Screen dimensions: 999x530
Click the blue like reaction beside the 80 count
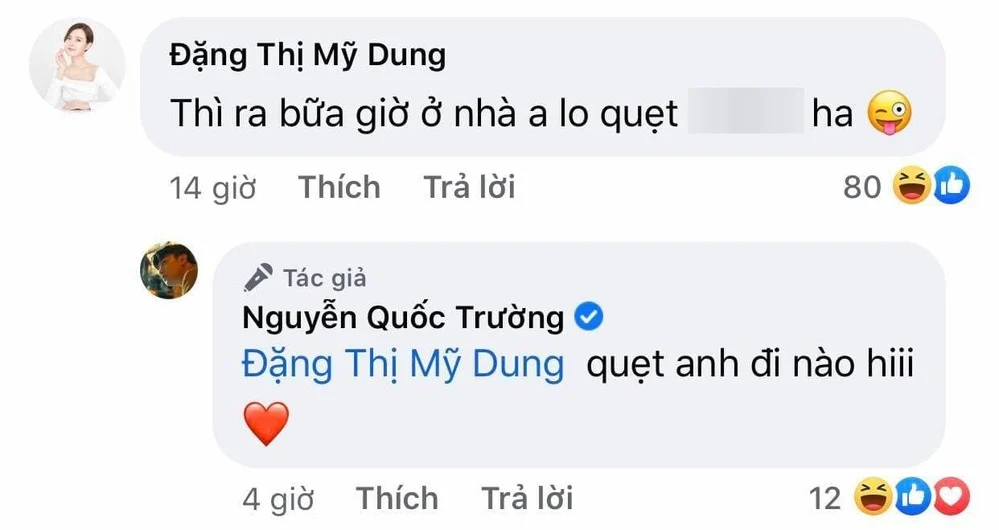pyautogui.click(x=951, y=186)
